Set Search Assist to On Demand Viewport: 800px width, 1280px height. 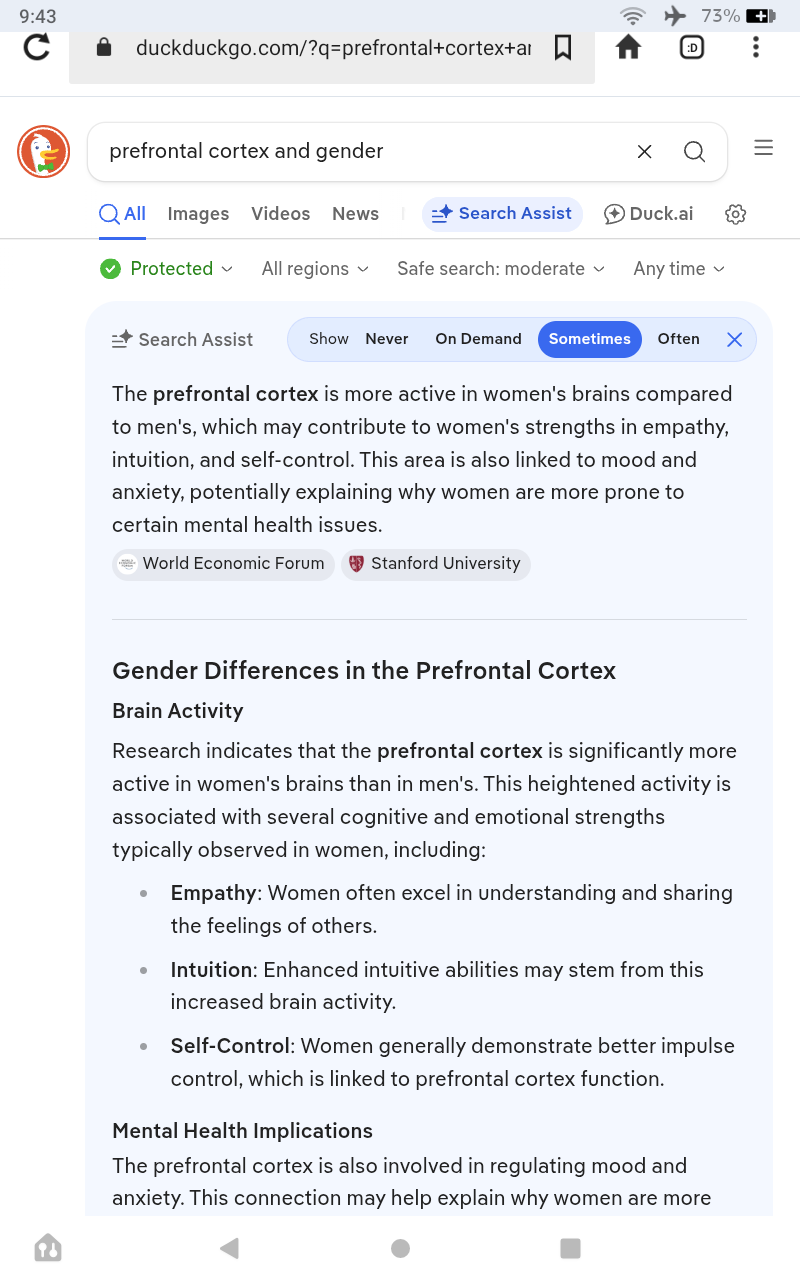478,339
